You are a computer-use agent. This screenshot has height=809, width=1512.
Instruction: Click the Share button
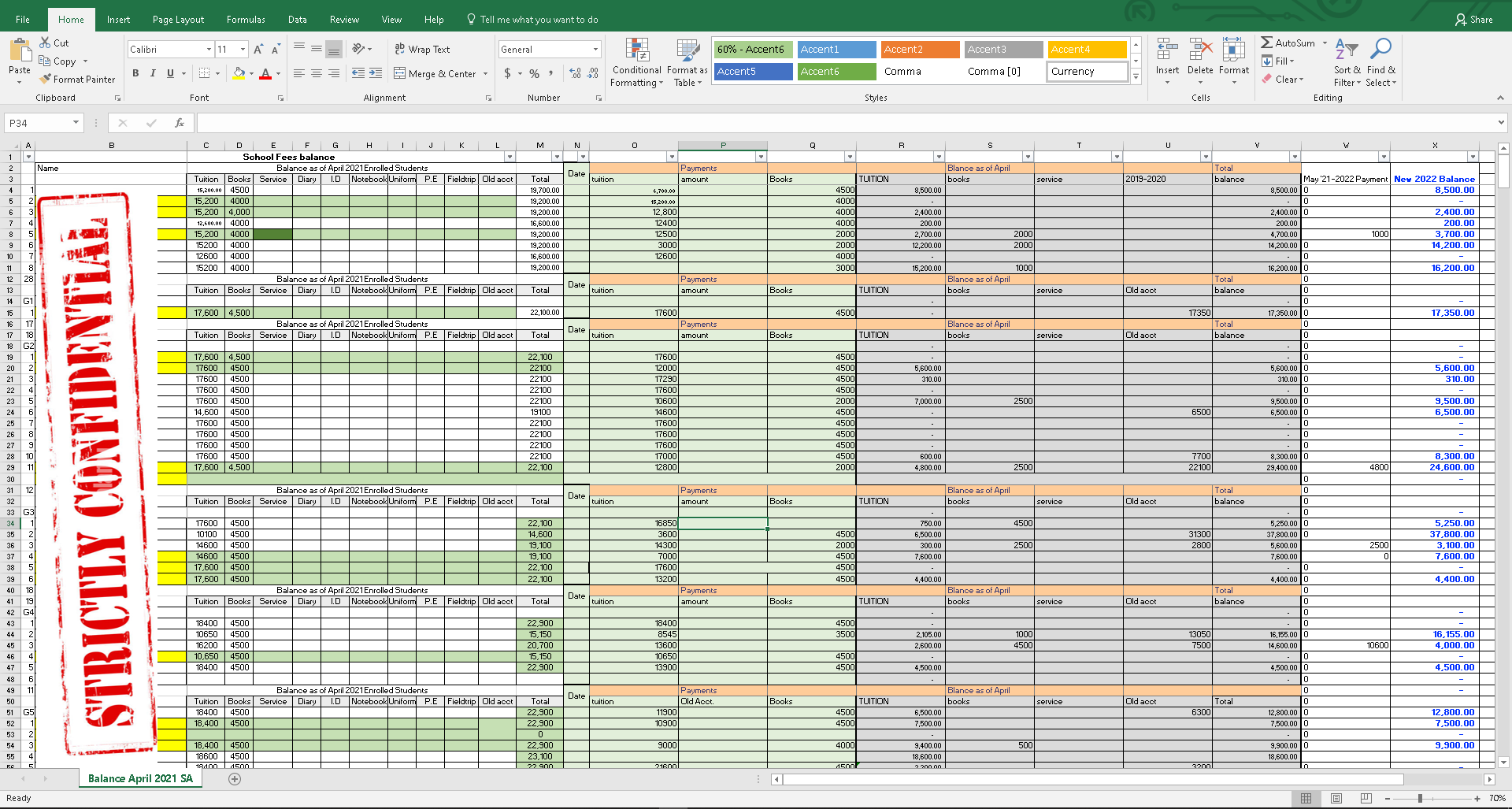pyautogui.click(x=1474, y=20)
